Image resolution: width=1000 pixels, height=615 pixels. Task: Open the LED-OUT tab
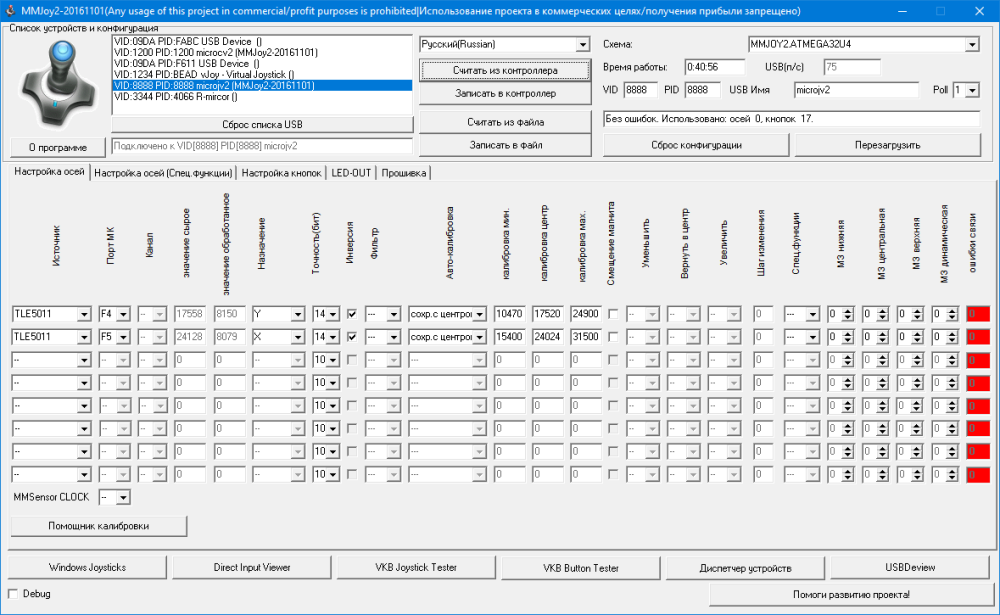click(x=351, y=173)
